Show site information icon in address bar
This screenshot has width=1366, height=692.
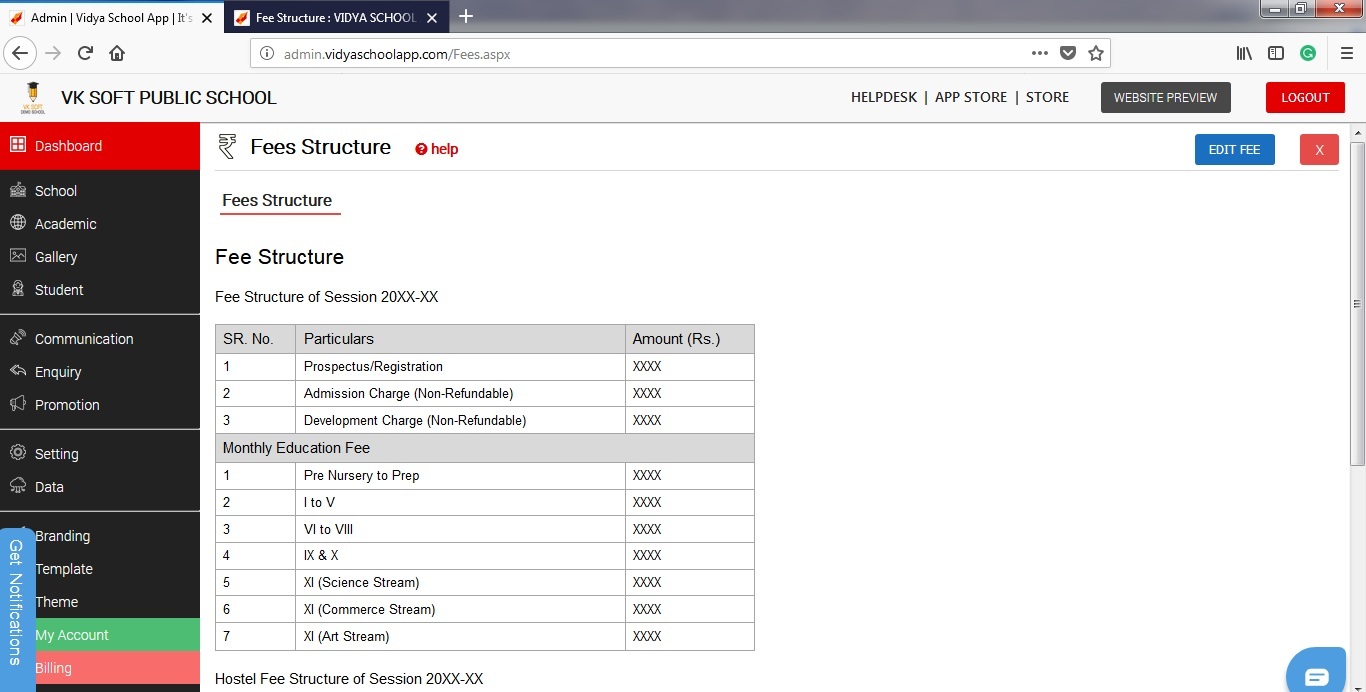266,54
